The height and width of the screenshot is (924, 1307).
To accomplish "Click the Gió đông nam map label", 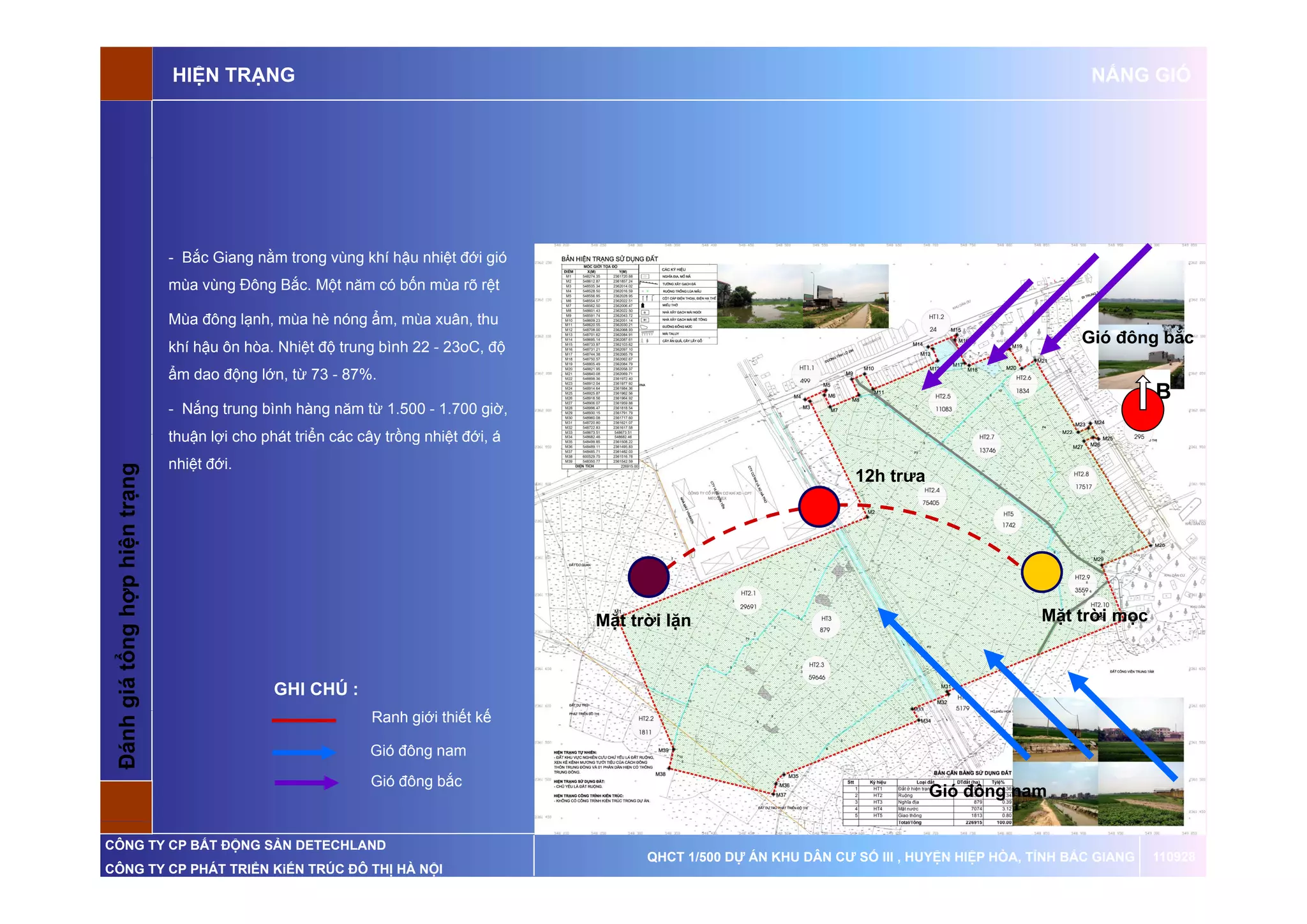I will tap(987, 791).
